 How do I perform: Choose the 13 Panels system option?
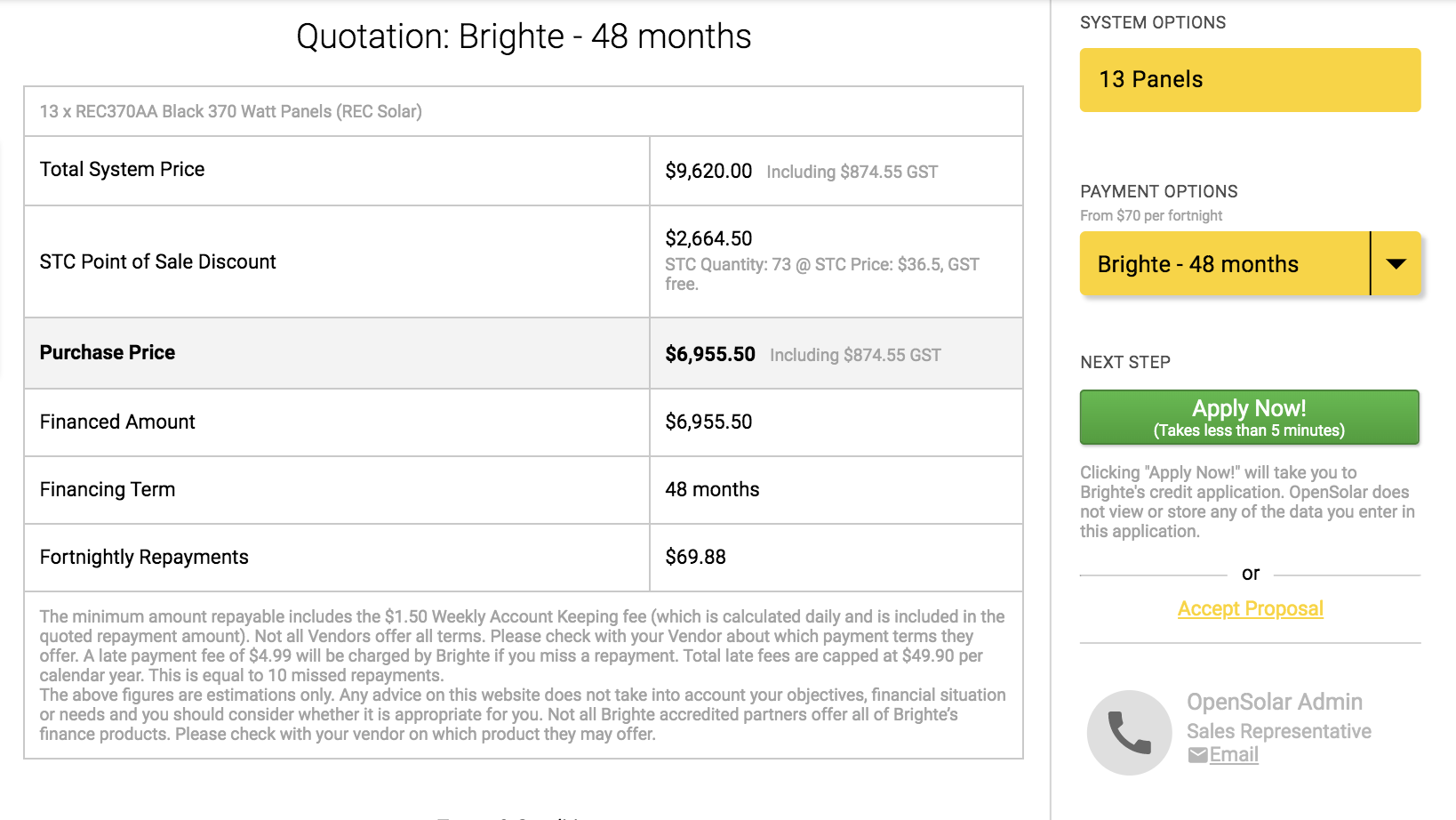[1250, 80]
